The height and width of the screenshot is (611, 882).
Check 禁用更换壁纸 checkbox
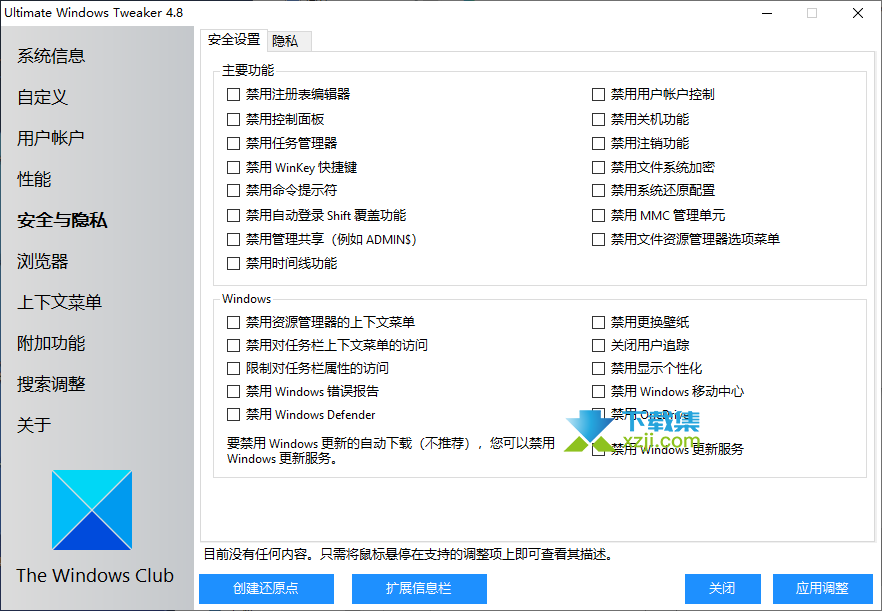point(598,322)
